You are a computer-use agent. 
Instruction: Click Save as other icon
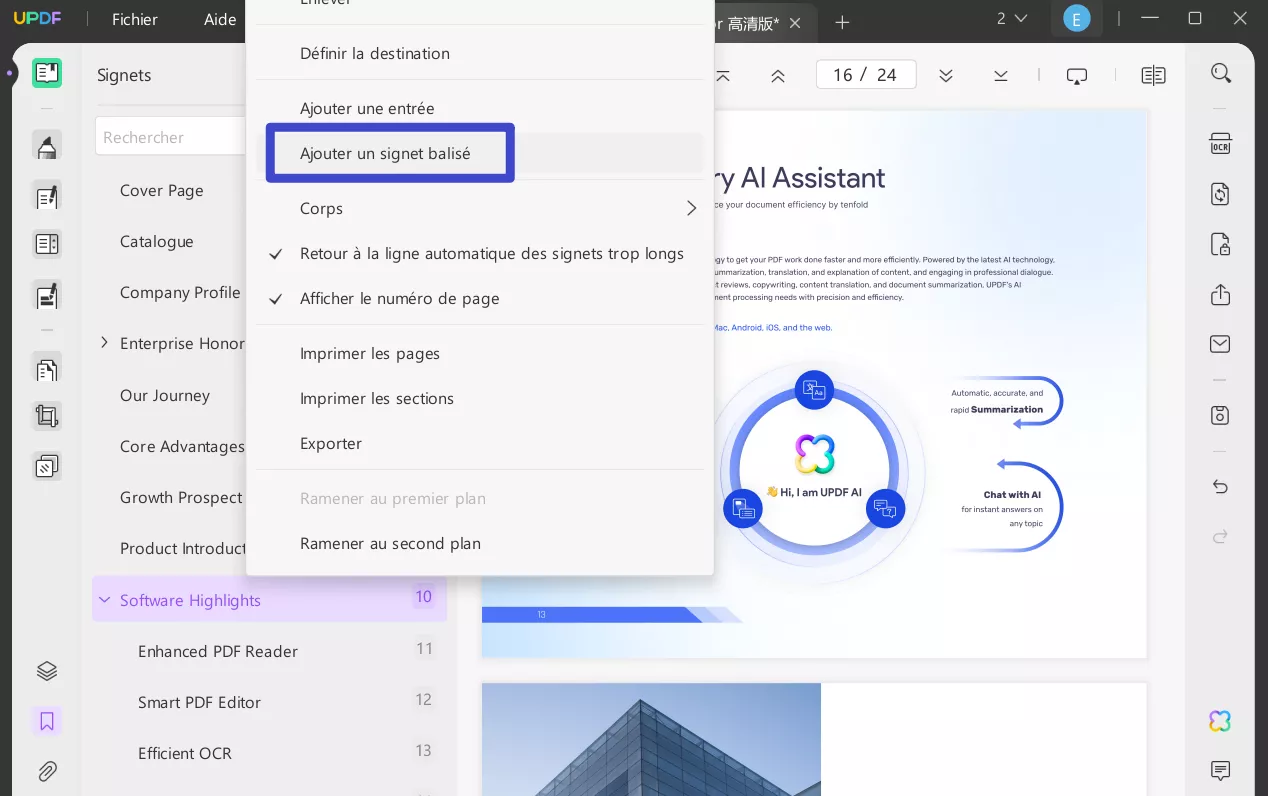pos(1220,415)
